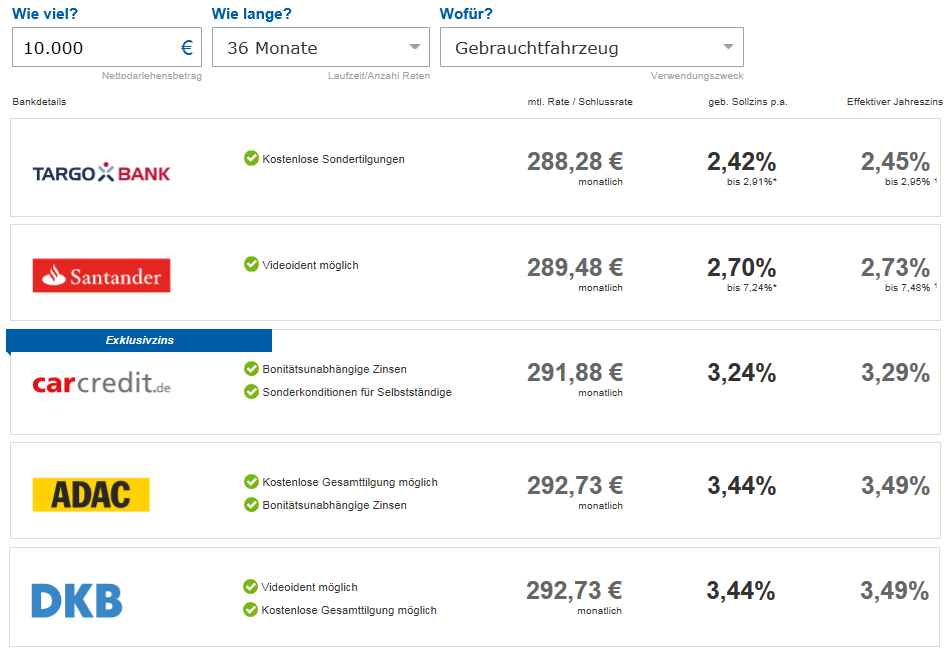Viewport: 952px width, 654px height.
Task: Click the 'Wie viel?' label
Action: point(45,13)
